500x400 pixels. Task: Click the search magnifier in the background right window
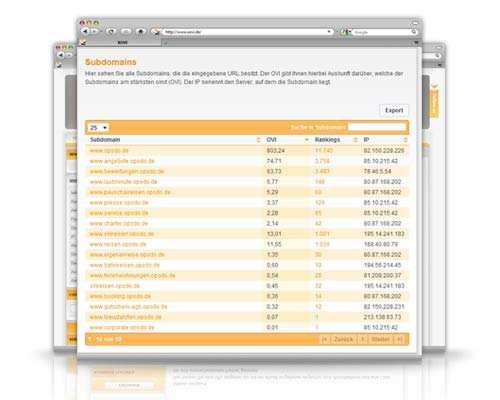point(438,55)
